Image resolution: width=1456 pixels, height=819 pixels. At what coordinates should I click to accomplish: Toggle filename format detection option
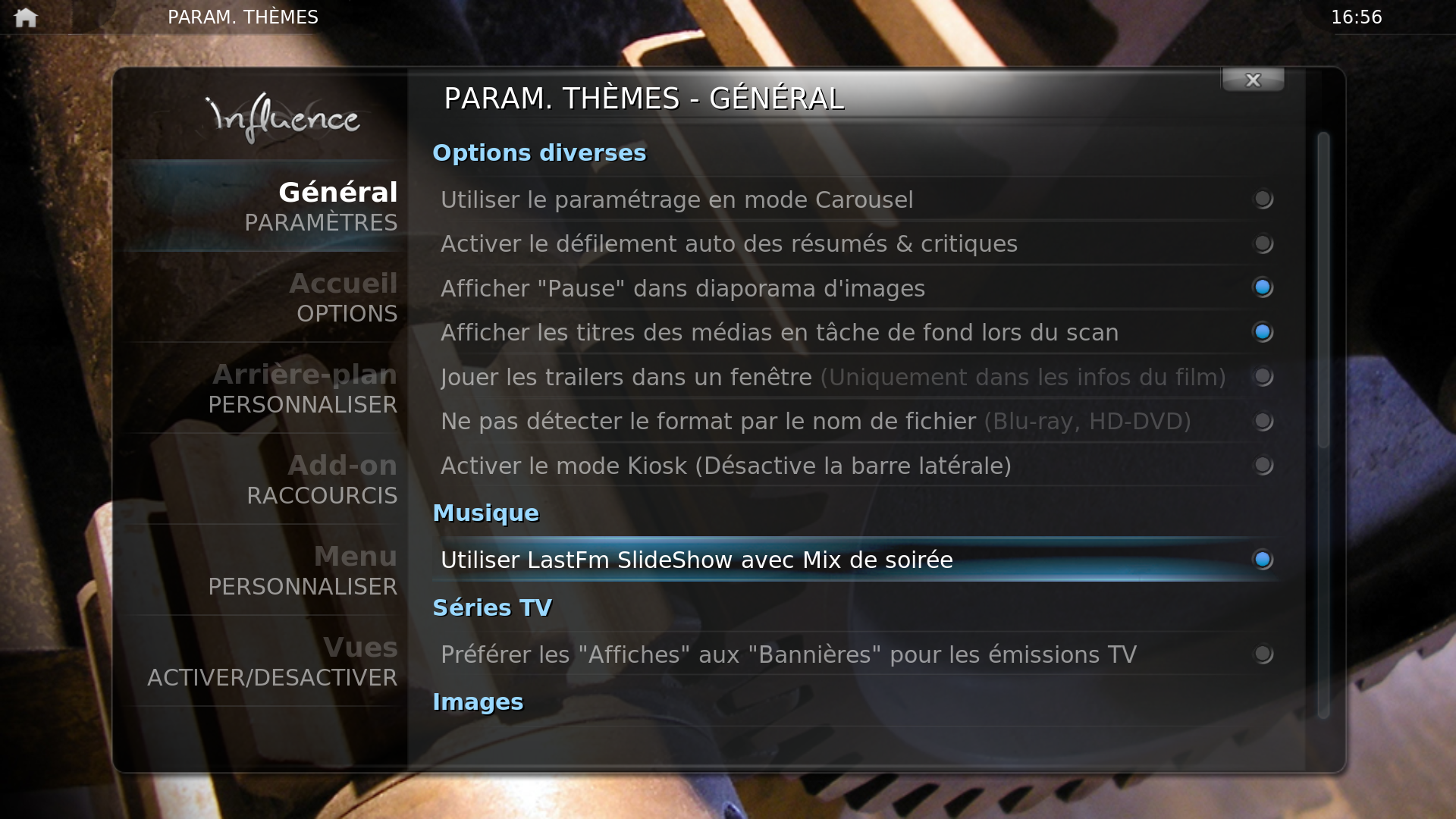tap(1263, 421)
